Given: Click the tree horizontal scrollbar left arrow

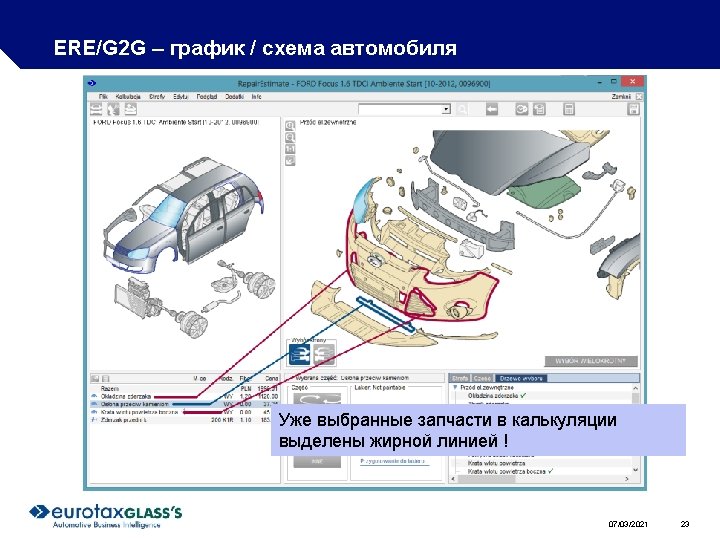Looking at the screenshot, I should (x=453, y=478).
